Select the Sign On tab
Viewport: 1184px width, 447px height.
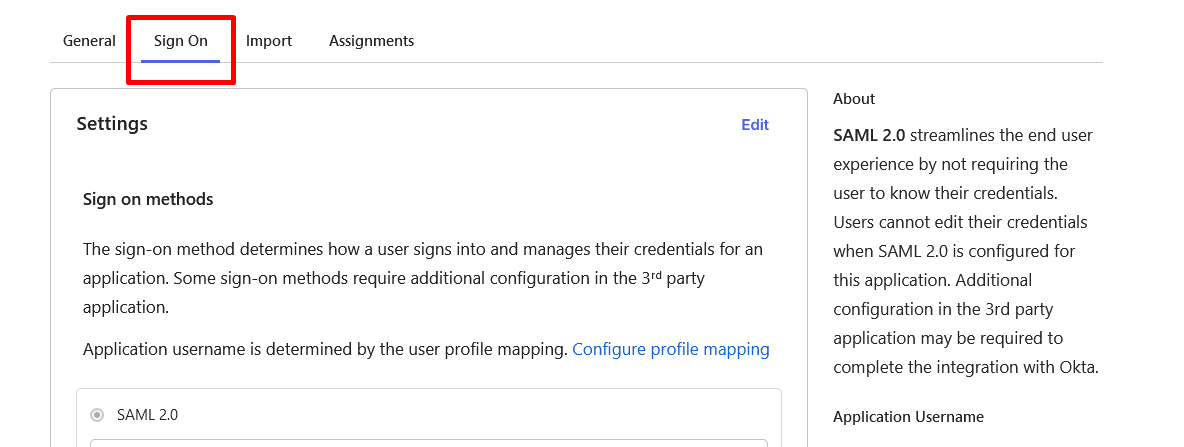pyautogui.click(x=181, y=41)
